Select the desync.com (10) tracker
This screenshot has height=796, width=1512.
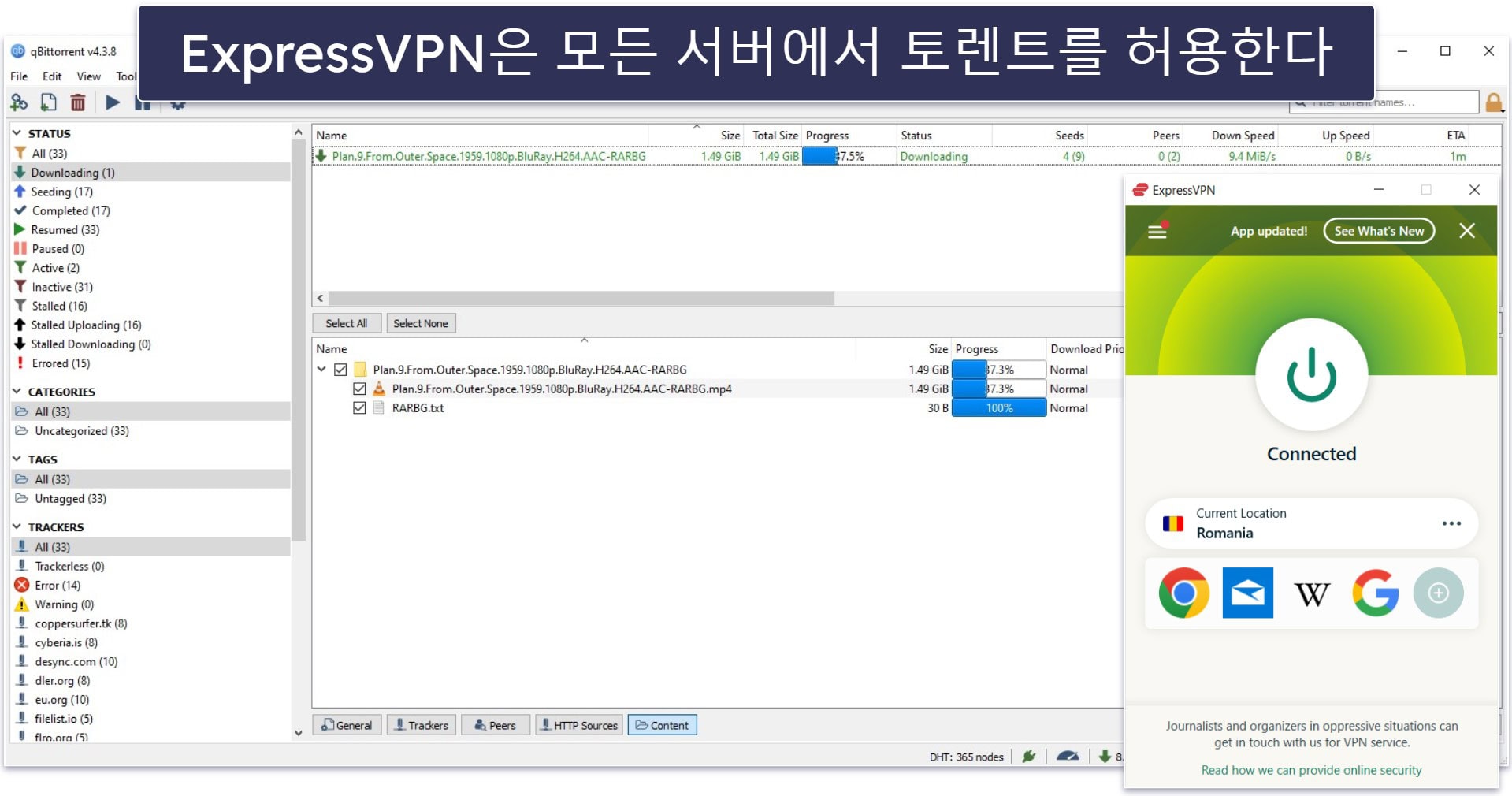tap(150, 662)
